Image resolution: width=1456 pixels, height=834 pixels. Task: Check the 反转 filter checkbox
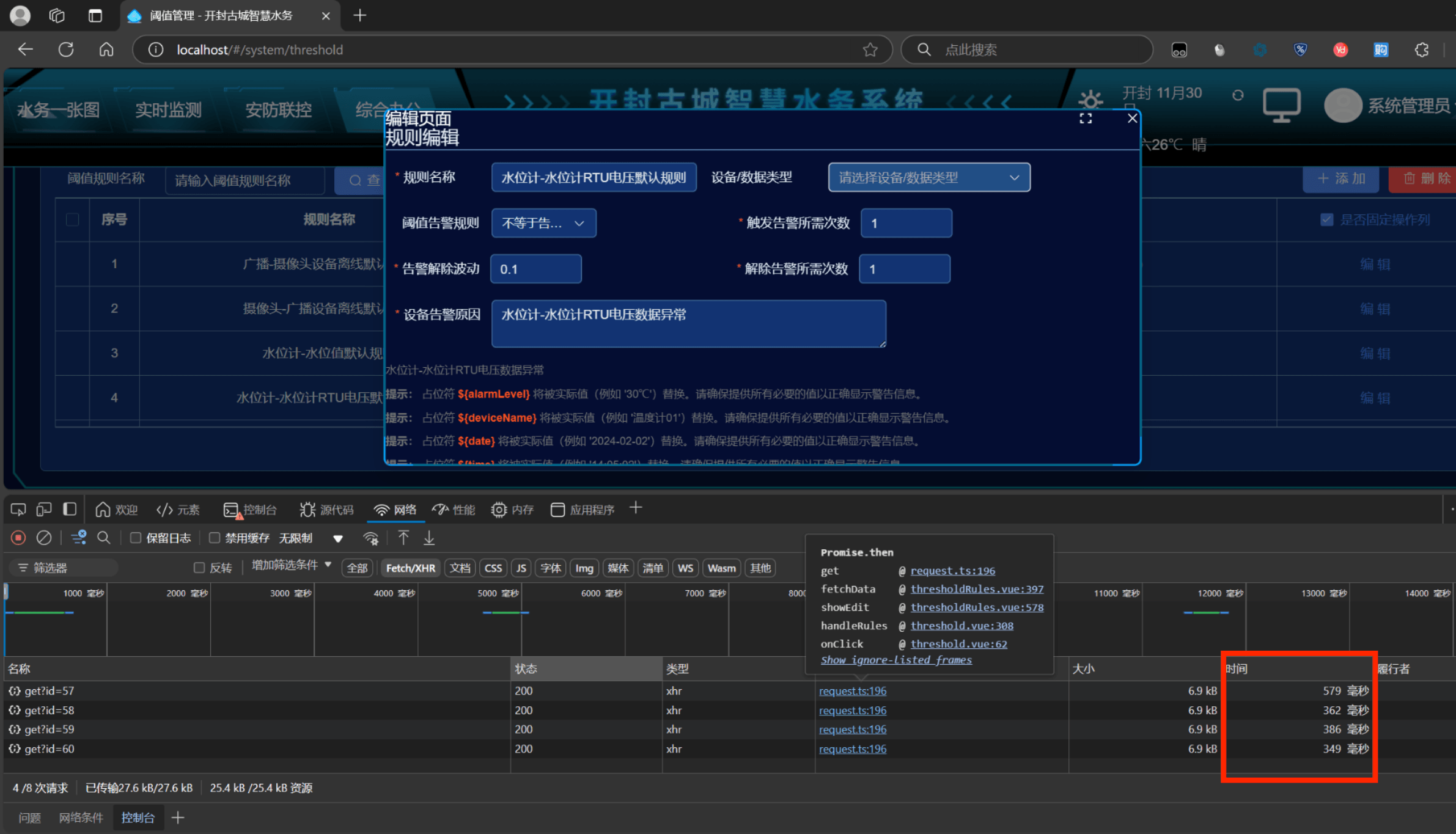[199, 568]
